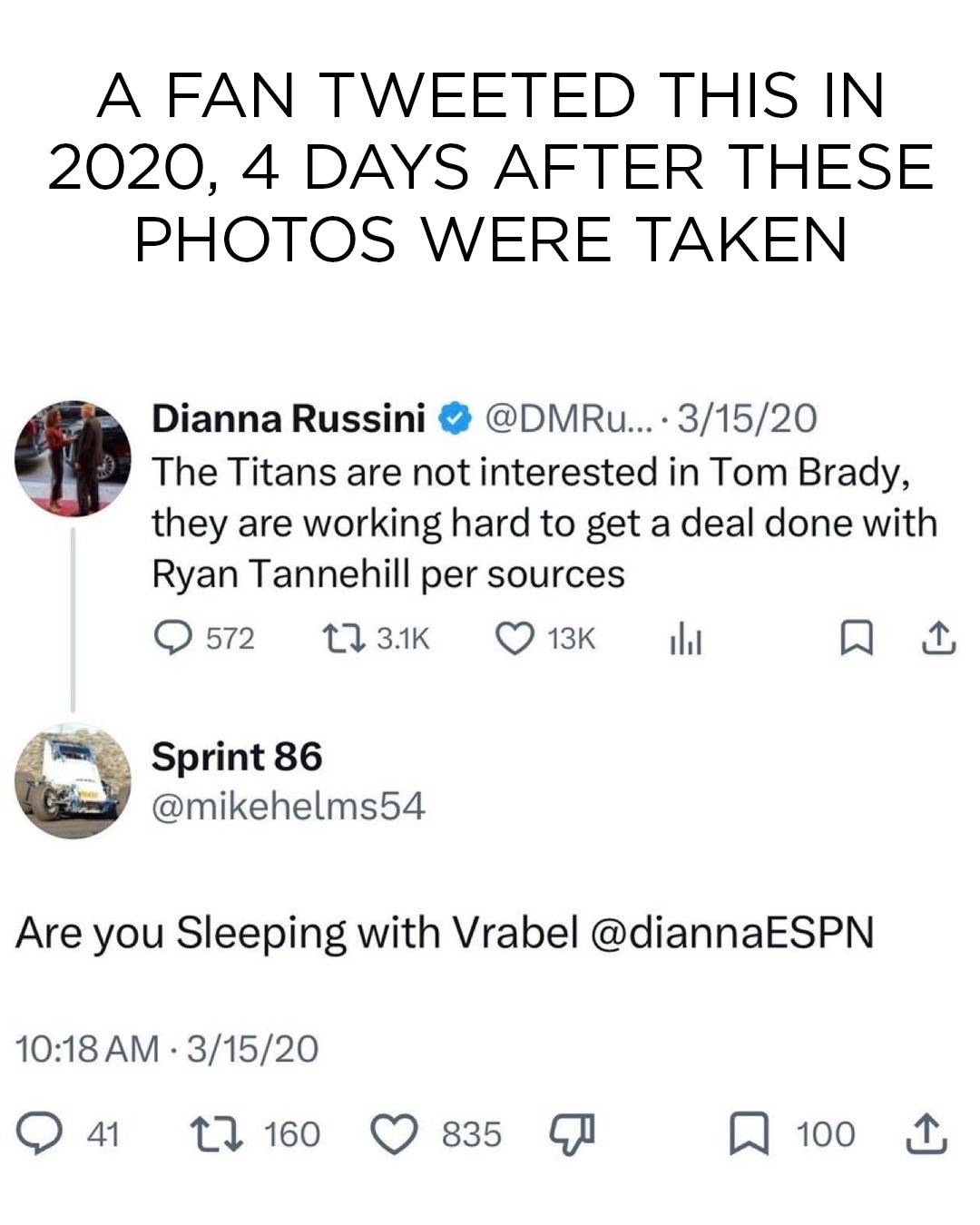Screen dimensions: 980x1225
Task: Open Sprint 86's race car avatar
Action: point(73,780)
